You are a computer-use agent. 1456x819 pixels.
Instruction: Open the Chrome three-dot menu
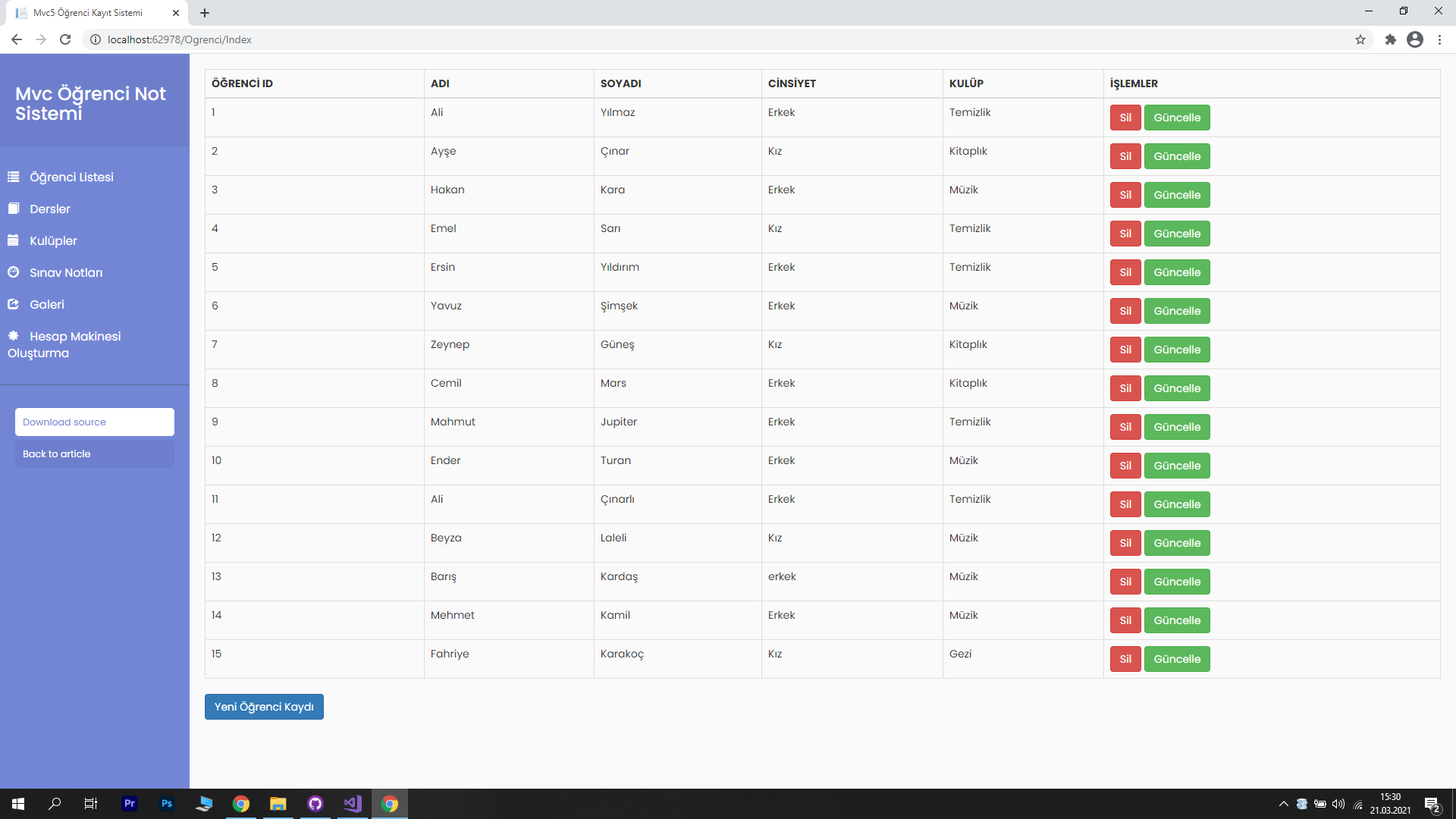coord(1439,39)
